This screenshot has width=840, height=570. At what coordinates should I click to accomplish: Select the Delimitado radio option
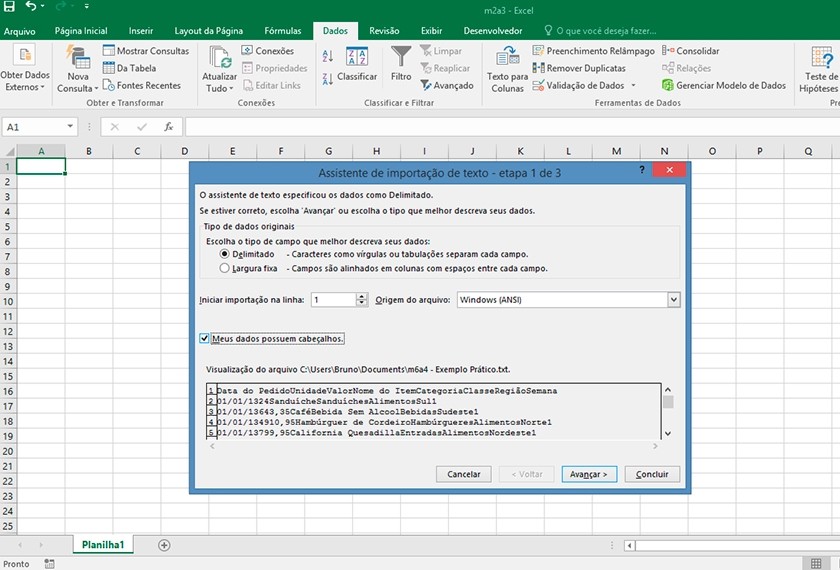[224, 254]
